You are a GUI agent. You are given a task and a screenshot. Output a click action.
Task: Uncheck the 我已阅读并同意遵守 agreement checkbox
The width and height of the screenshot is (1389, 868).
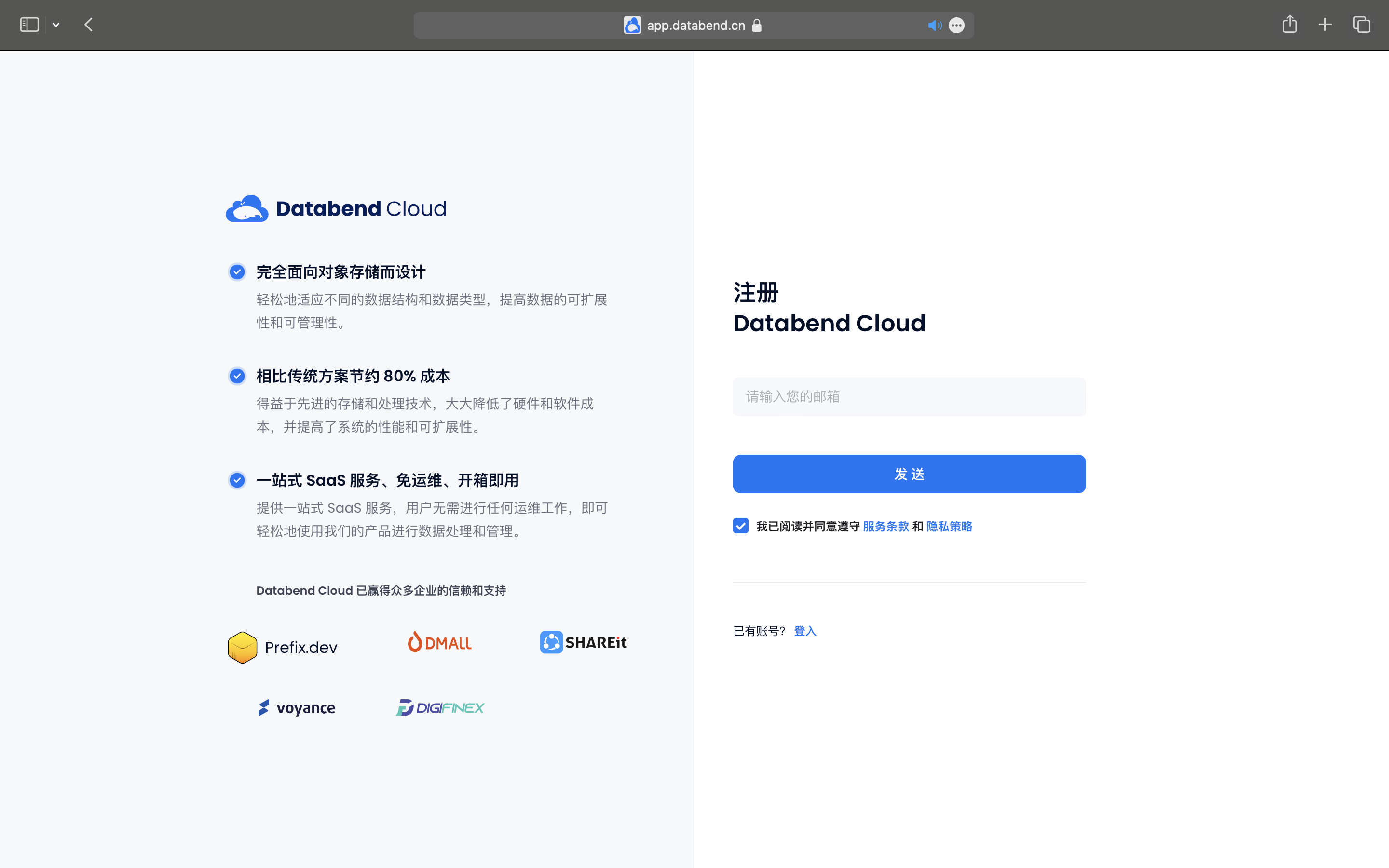740,526
